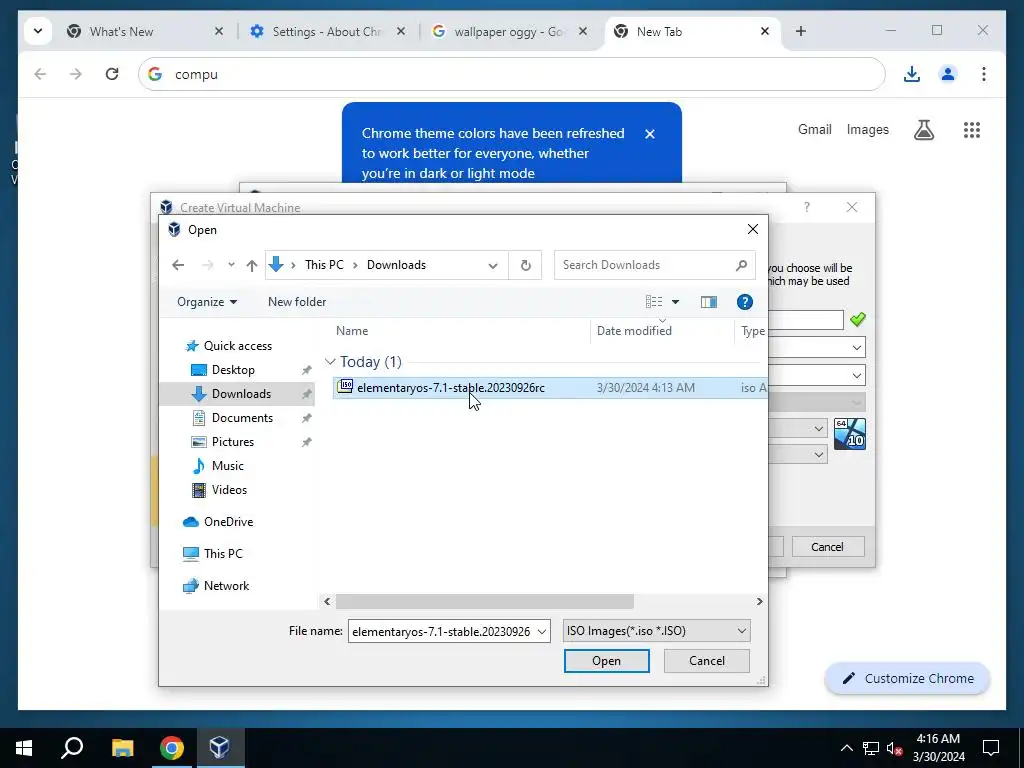Select OneDrive in navigation pane
Screen dimensions: 1024x768
(x=228, y=522)
